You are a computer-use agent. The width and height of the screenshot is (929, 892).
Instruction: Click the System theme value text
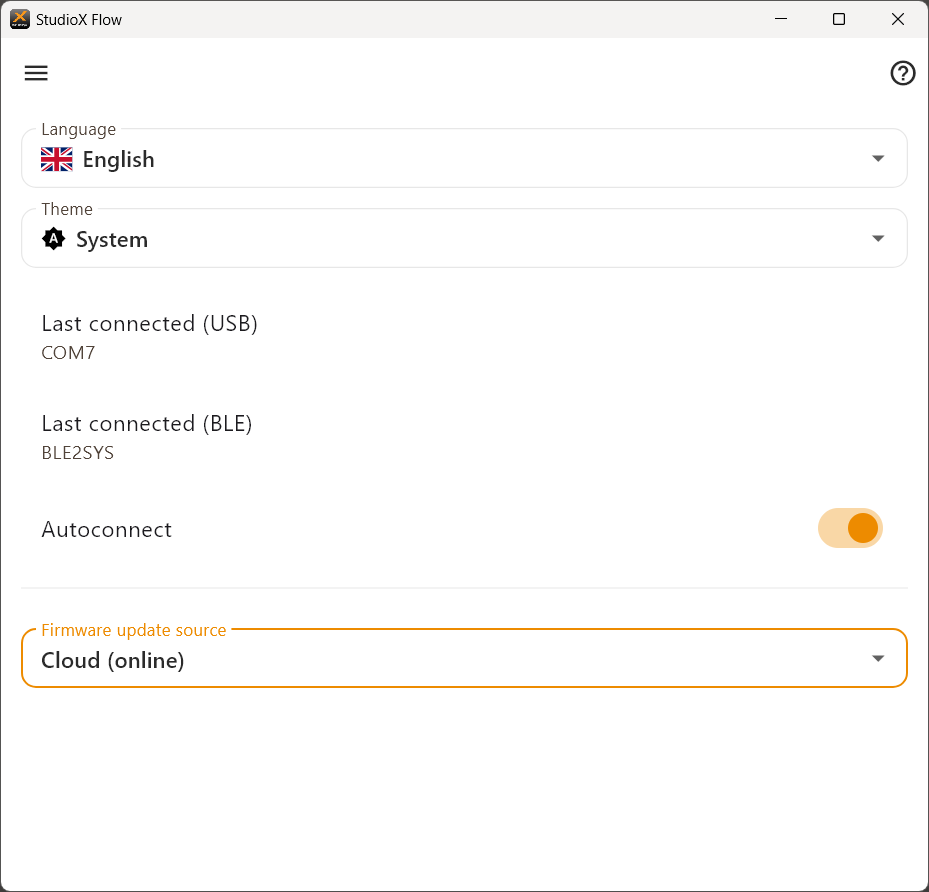click(x=112, y=240)
